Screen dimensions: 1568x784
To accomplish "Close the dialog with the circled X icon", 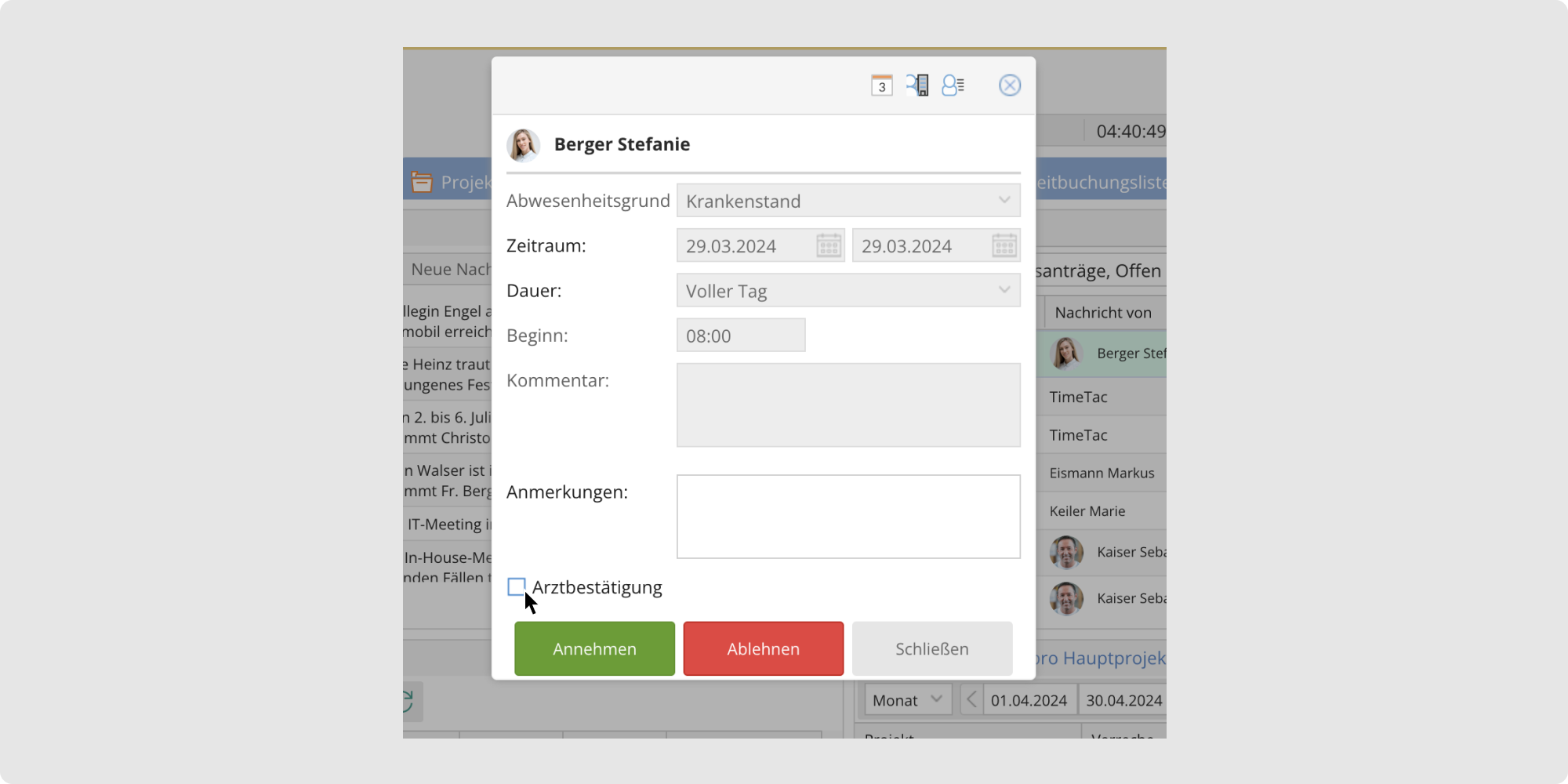I will (x=1009, y=85).
